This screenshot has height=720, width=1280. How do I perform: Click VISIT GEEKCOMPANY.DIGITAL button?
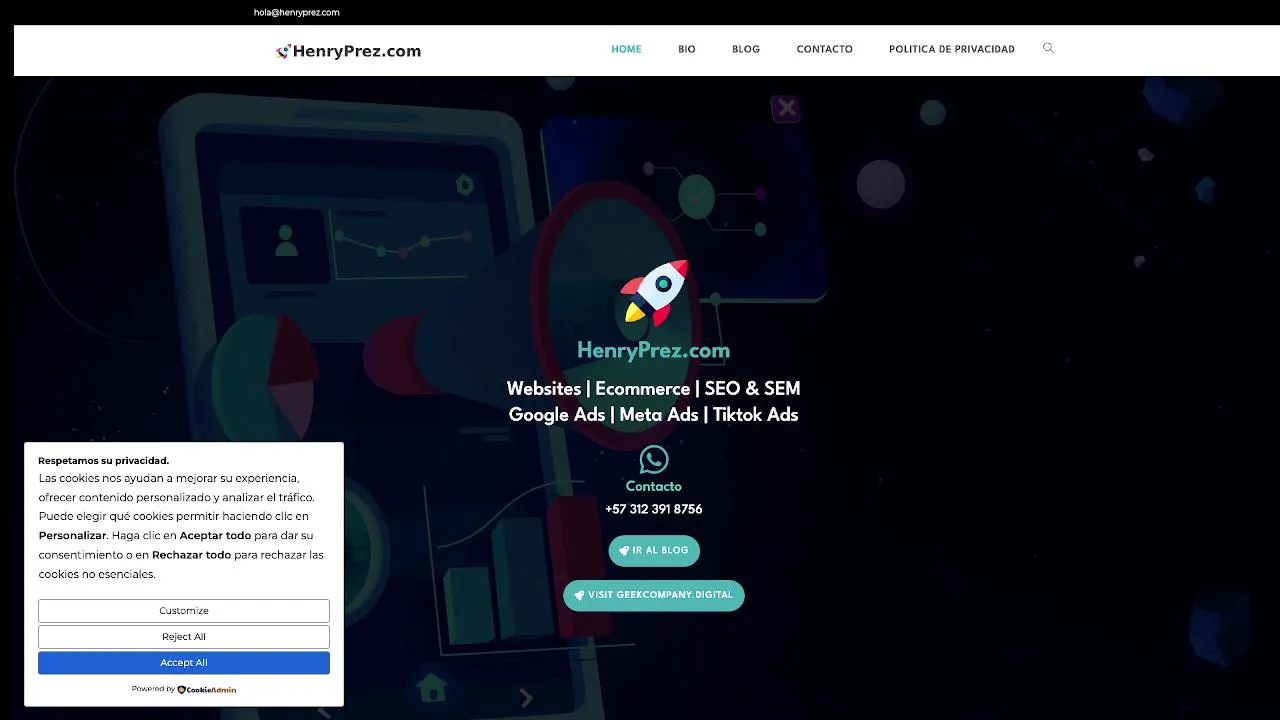click(654, 595)
